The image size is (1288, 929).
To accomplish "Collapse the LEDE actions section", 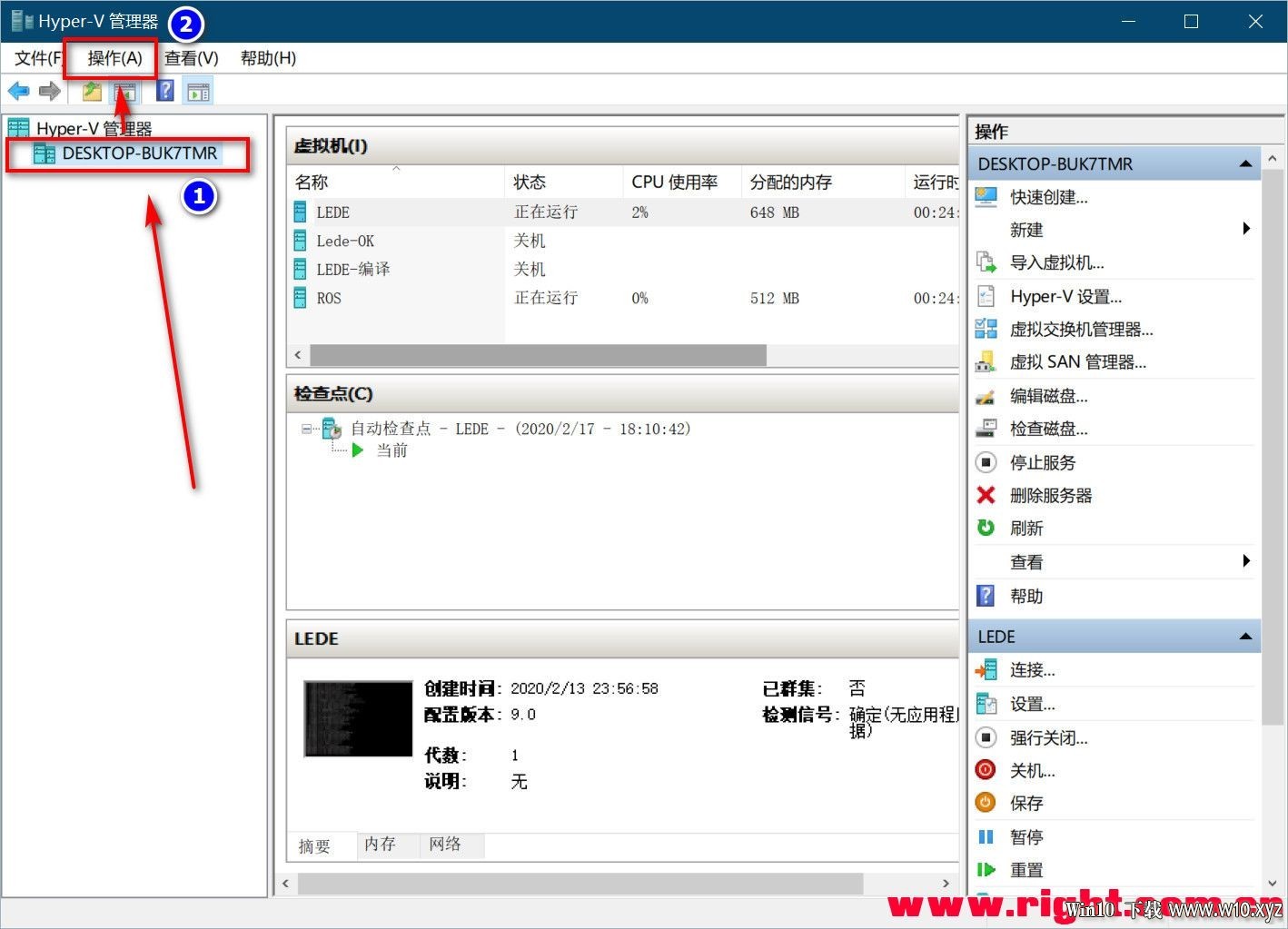I will click(x=1245, y=637).
